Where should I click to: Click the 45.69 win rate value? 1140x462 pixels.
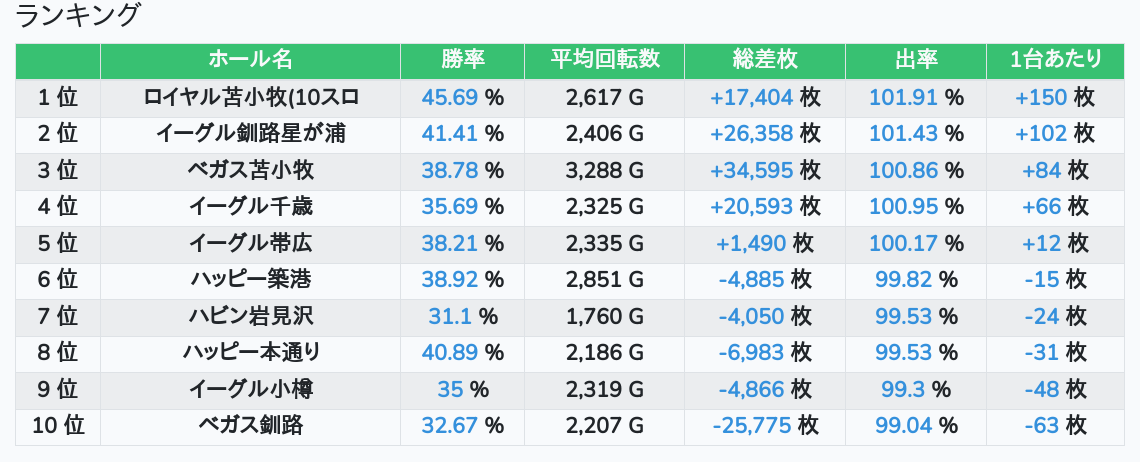pos(450,98)
